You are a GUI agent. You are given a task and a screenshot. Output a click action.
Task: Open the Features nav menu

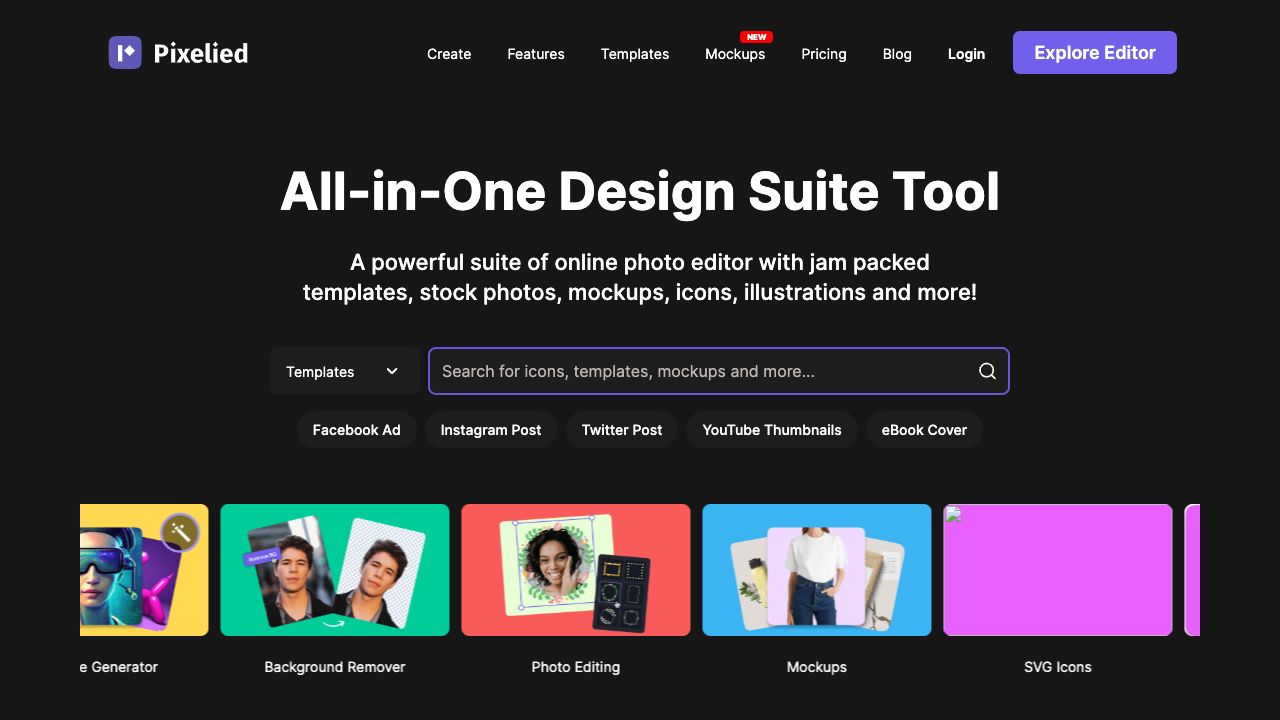click(536, 54)
